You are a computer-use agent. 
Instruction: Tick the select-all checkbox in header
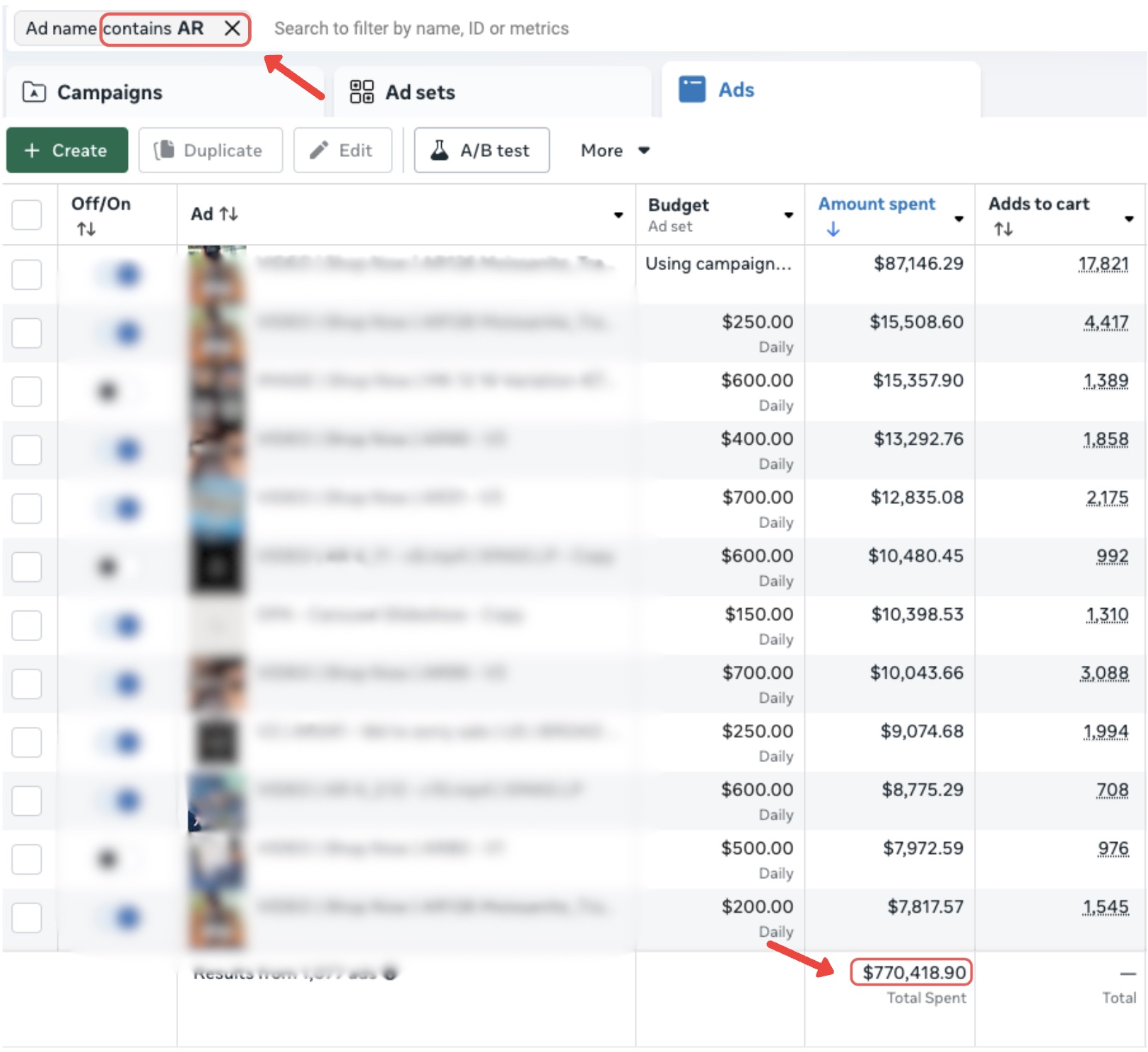[27, 214]
